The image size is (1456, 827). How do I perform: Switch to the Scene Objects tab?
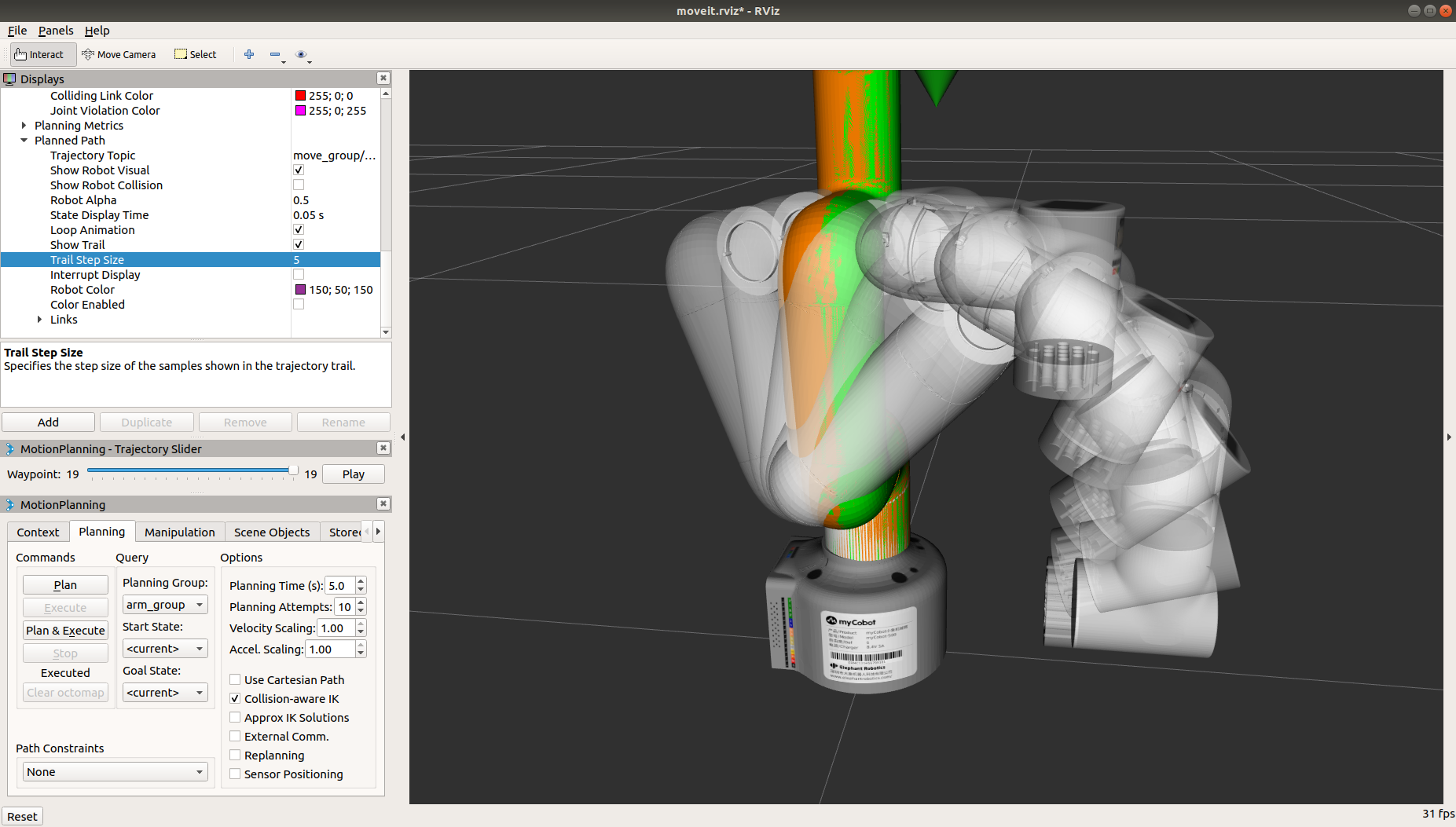(x=272, y=532)
